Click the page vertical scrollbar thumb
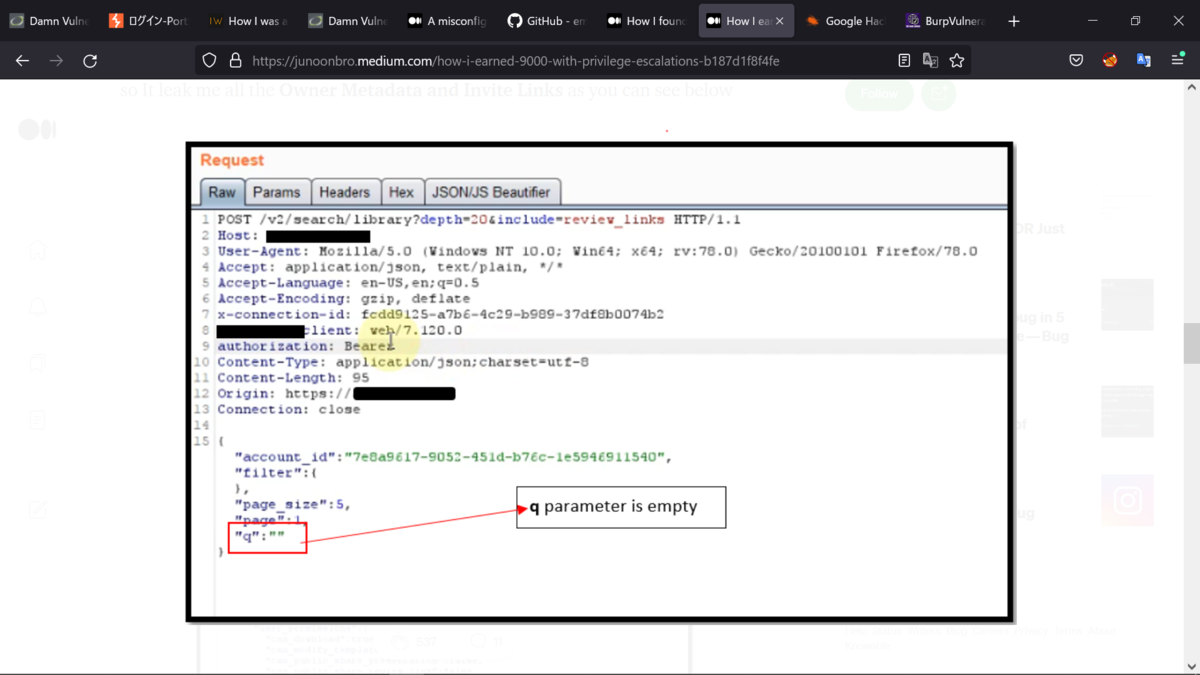The image size is (1200, 675). (x=1191, y=343)
